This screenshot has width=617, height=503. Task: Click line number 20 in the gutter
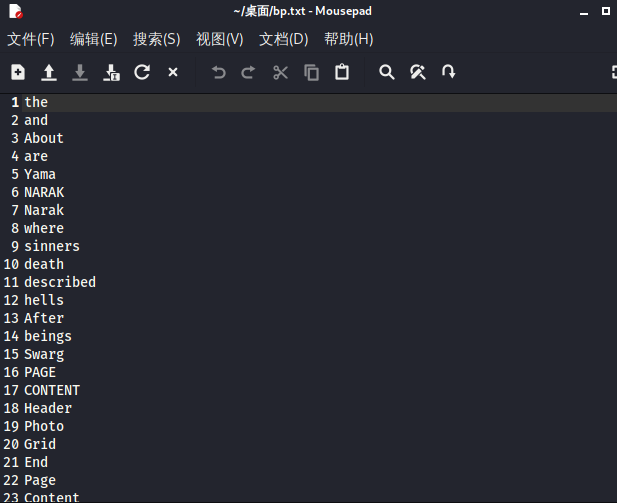(11, 444)
